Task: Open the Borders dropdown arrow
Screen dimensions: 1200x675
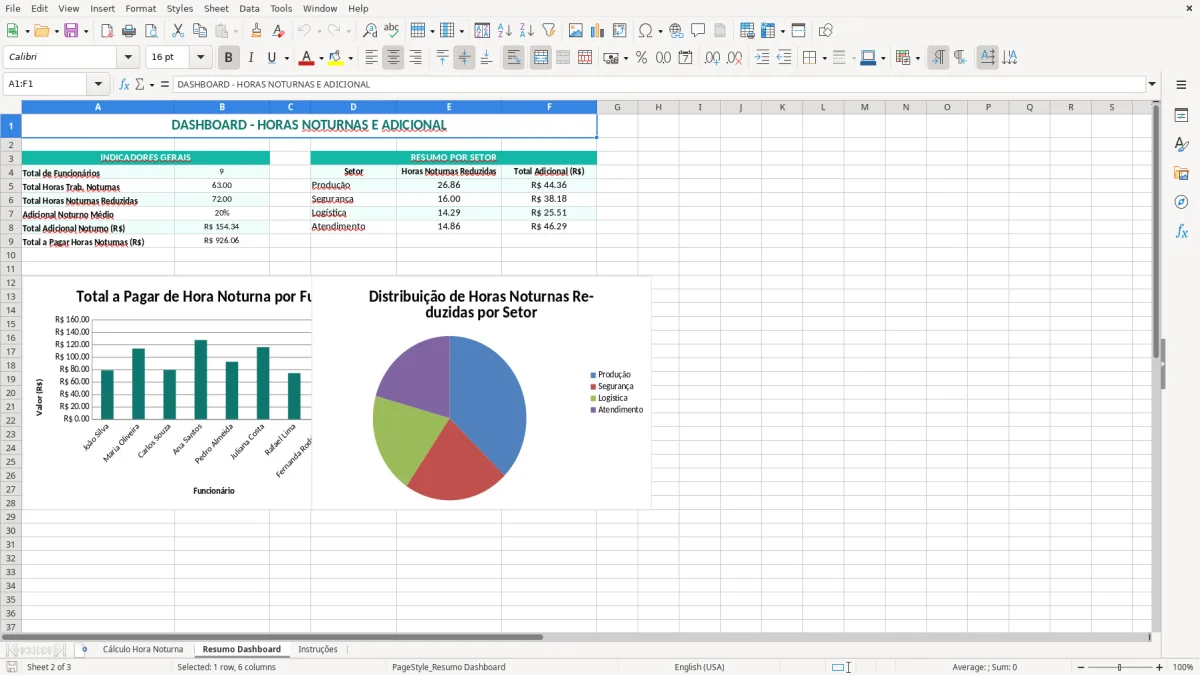Action: click(824, 58)
